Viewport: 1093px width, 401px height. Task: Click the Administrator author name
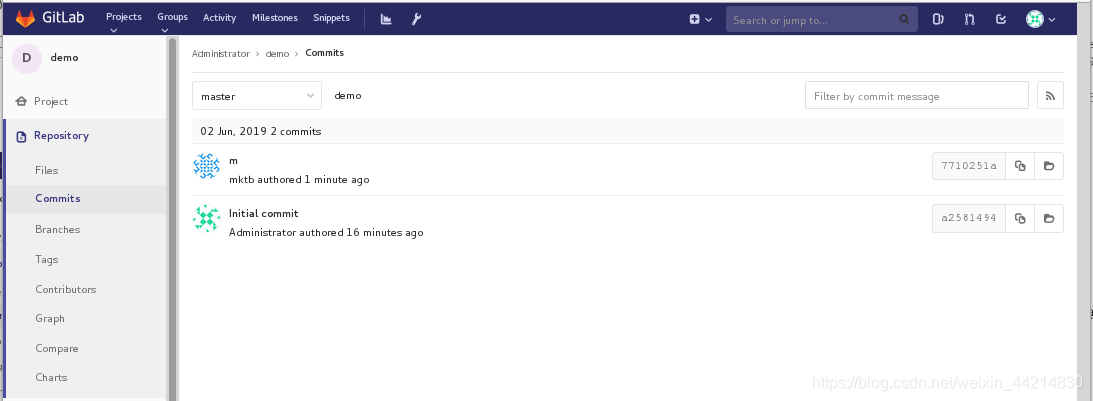pos(263,232)
